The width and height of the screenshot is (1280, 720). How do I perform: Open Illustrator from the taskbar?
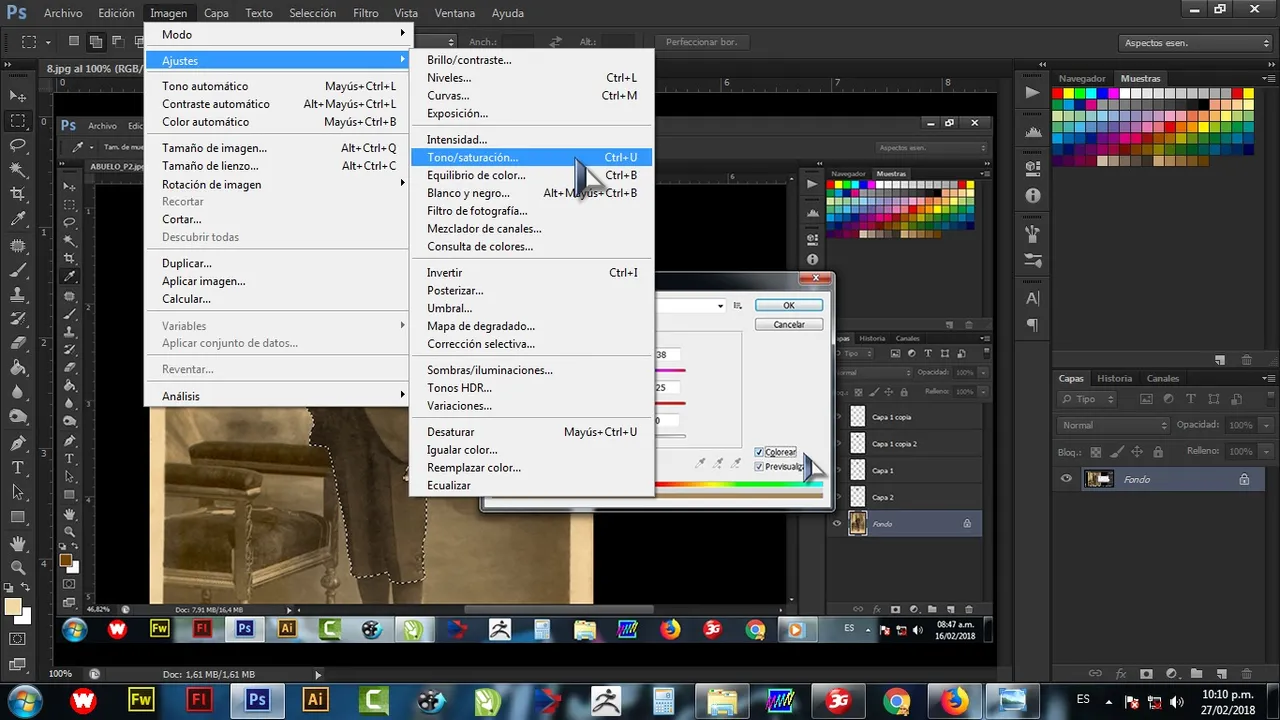tap(315, 700)
